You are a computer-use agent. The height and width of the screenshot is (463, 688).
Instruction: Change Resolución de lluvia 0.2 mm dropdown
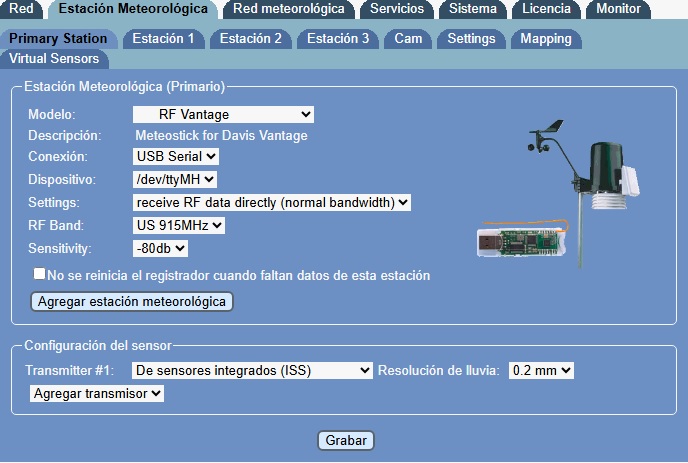pyautogui.click(x=541, y=371)
